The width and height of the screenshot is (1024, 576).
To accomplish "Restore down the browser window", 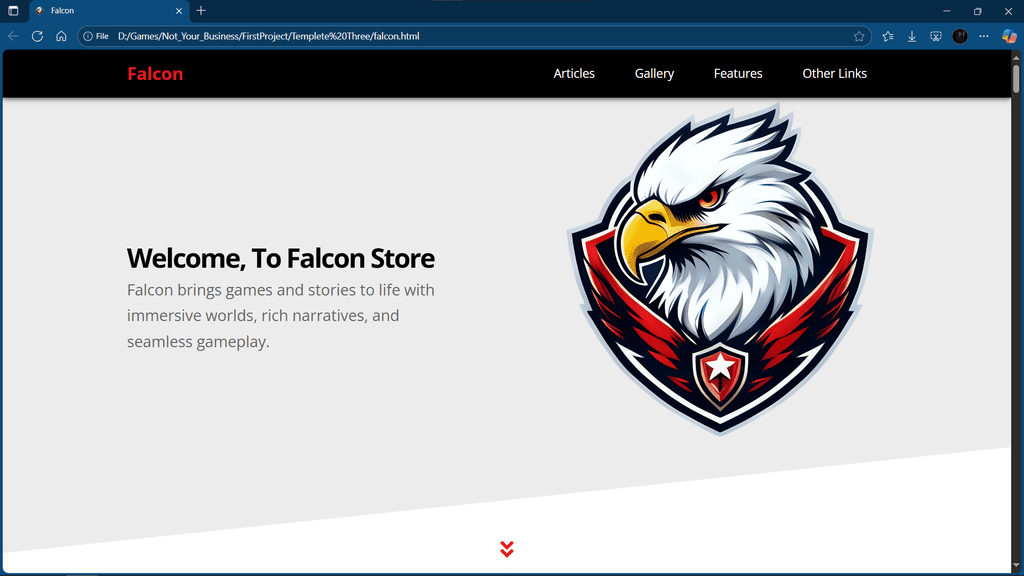I will click(x=978, y=11).
